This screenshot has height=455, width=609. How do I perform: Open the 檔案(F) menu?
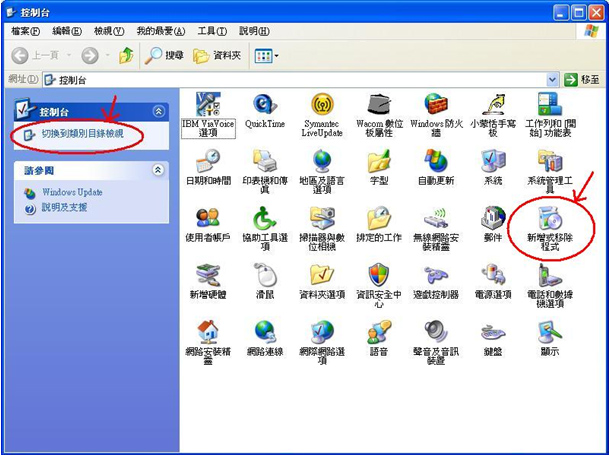click(x=26, y=32)
